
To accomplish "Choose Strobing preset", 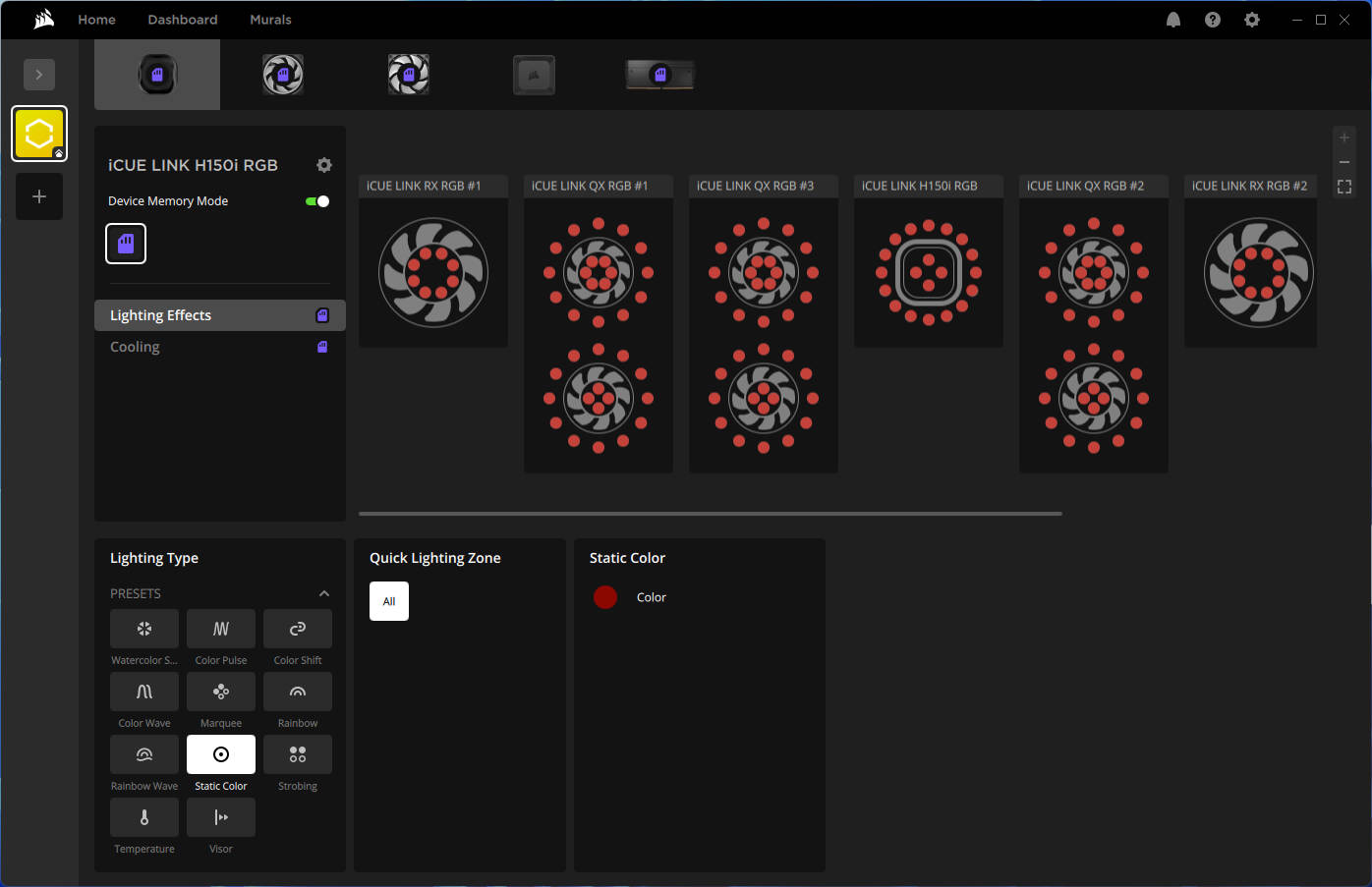I will (298, 754).
